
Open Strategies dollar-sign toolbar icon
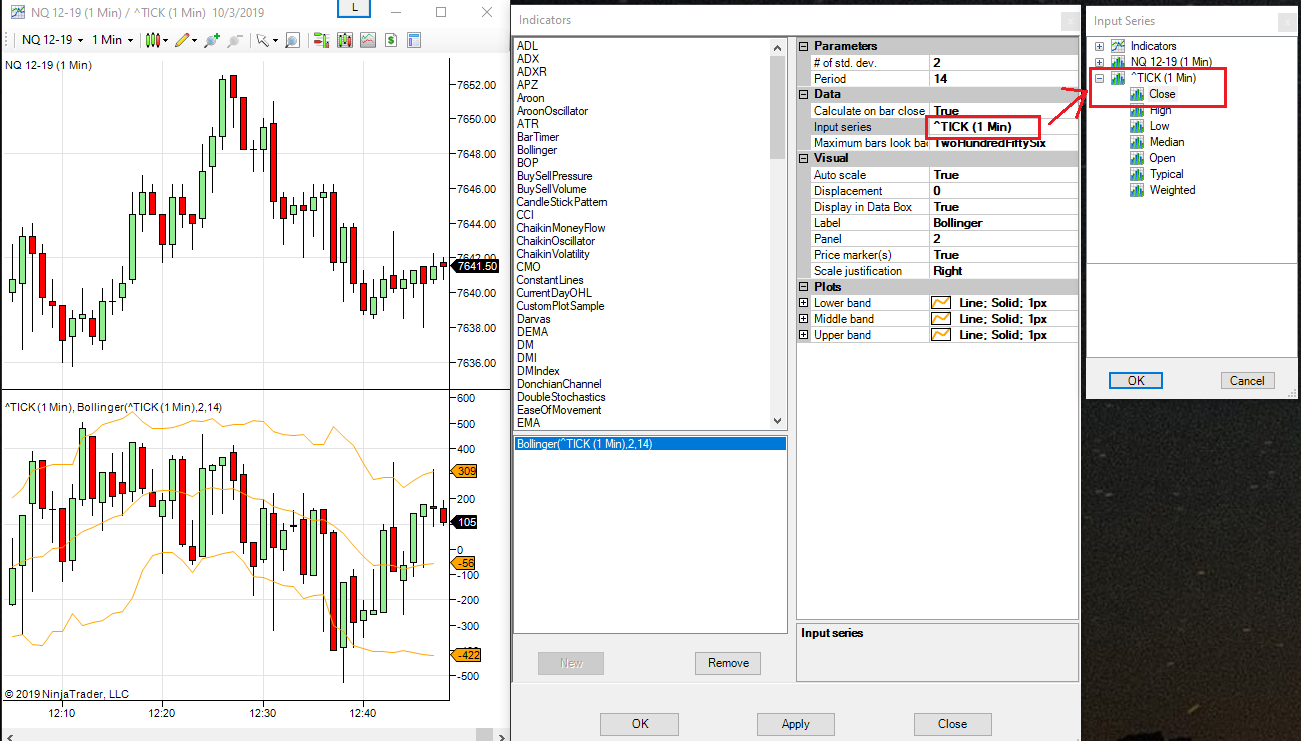pos(391,40)
